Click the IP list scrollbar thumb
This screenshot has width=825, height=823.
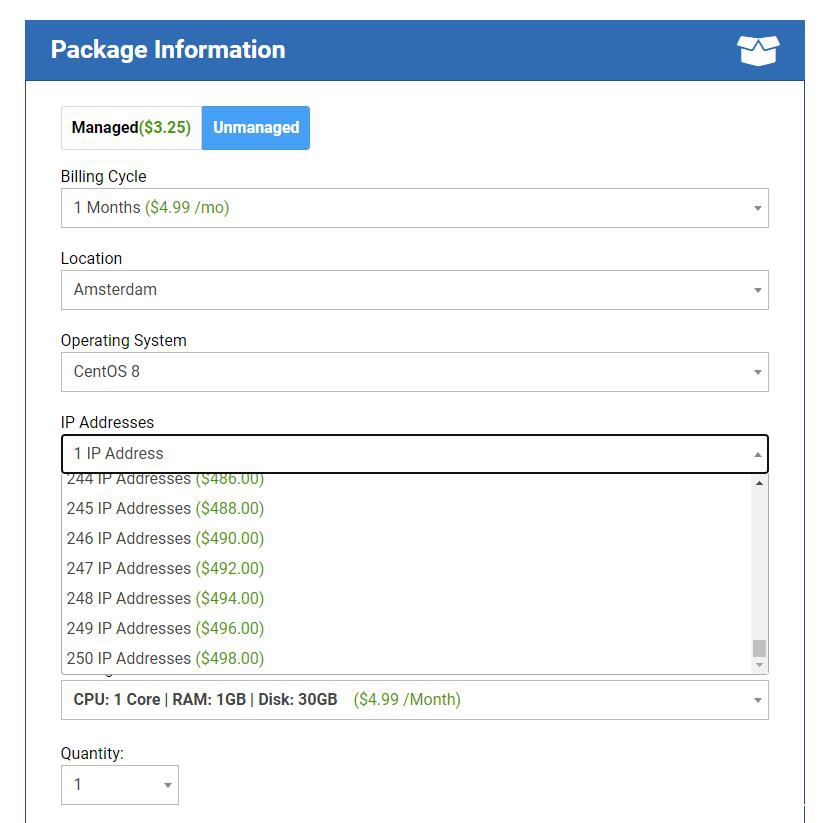(759, 648)
